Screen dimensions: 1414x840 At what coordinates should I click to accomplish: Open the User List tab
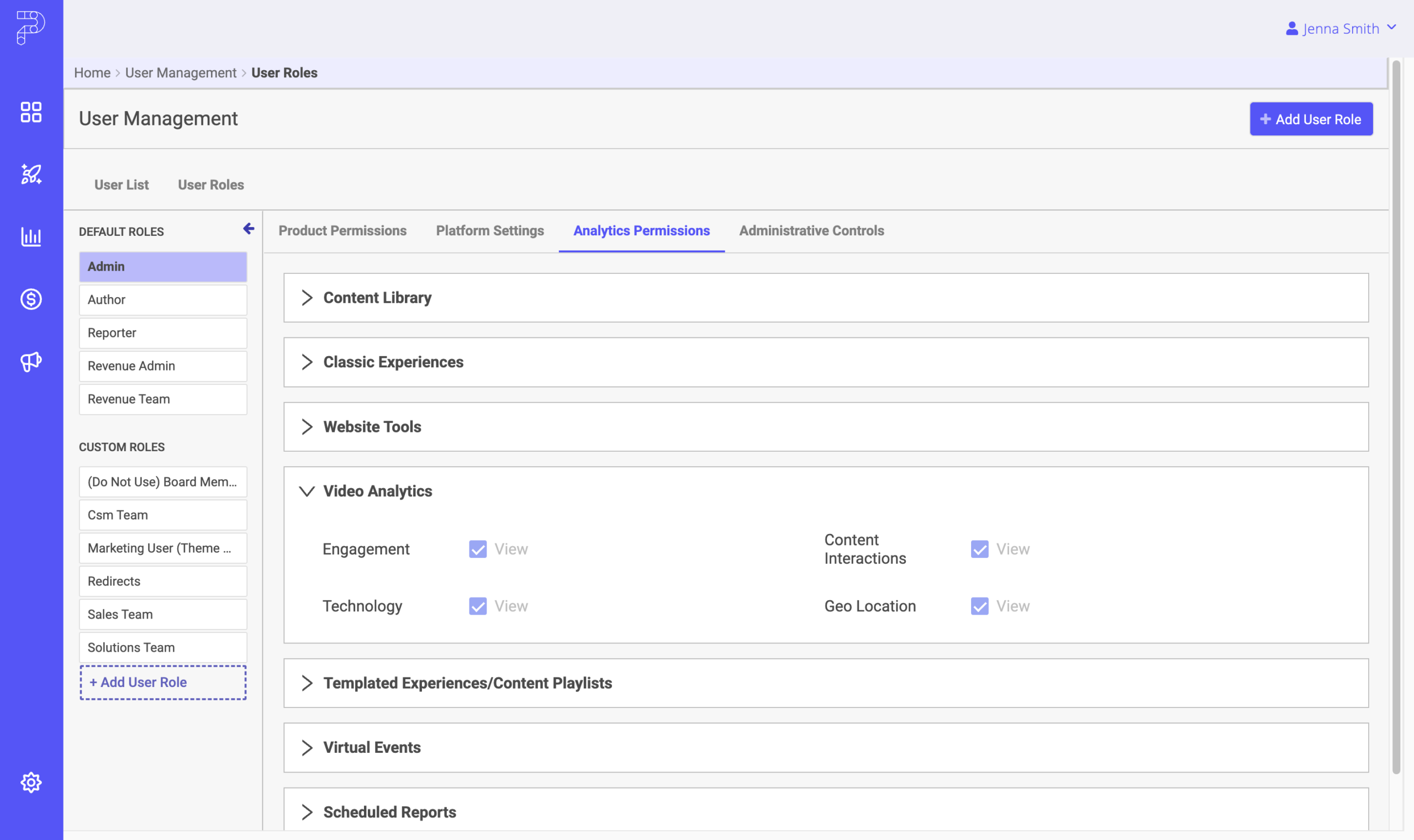pyautogui.click(x=121, y=184)
